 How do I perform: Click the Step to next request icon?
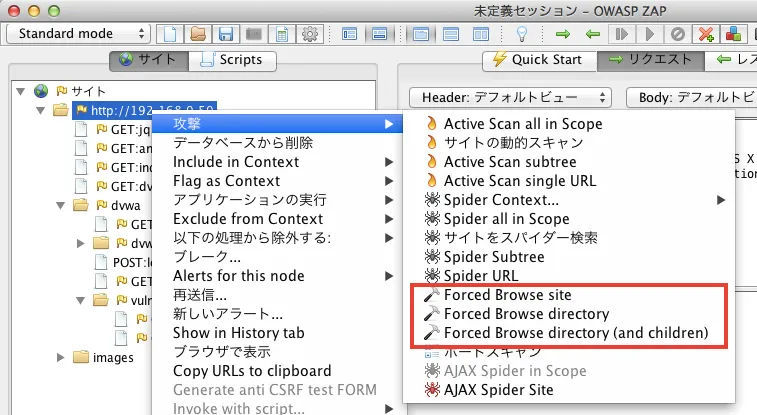[x=621, y=34]
